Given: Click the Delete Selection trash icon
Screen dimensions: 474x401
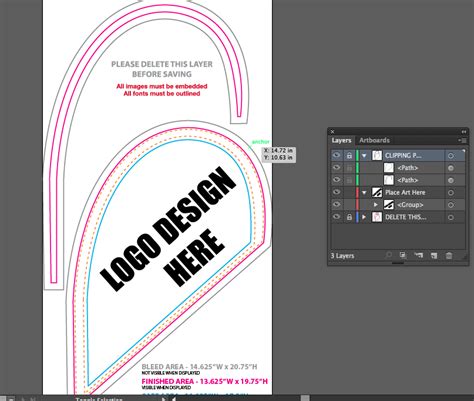Looking at the screenshot, I should (449, 255).
